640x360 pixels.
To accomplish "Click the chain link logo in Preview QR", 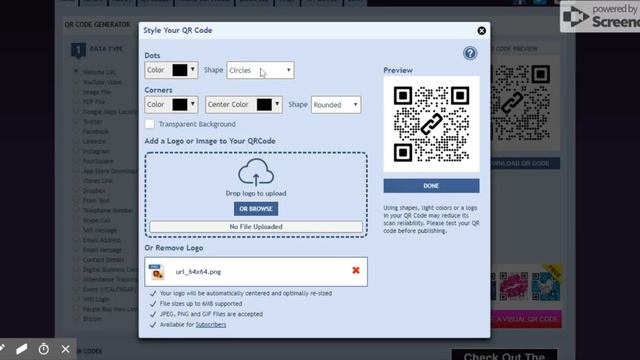I will 431,124.
